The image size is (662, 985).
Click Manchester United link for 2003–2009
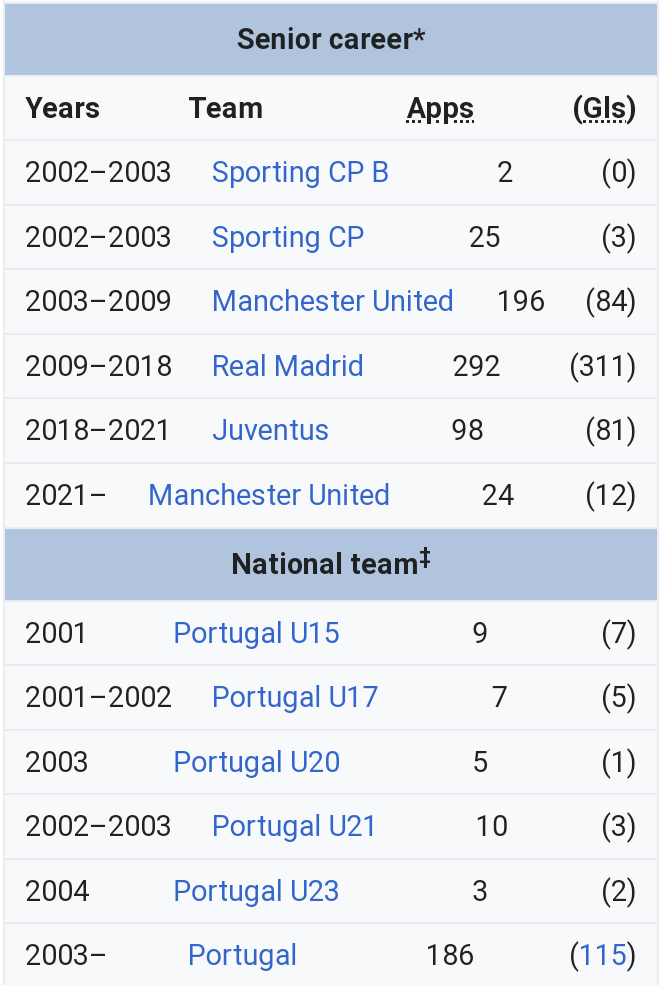pyautogui.click(x=333, y=301)
